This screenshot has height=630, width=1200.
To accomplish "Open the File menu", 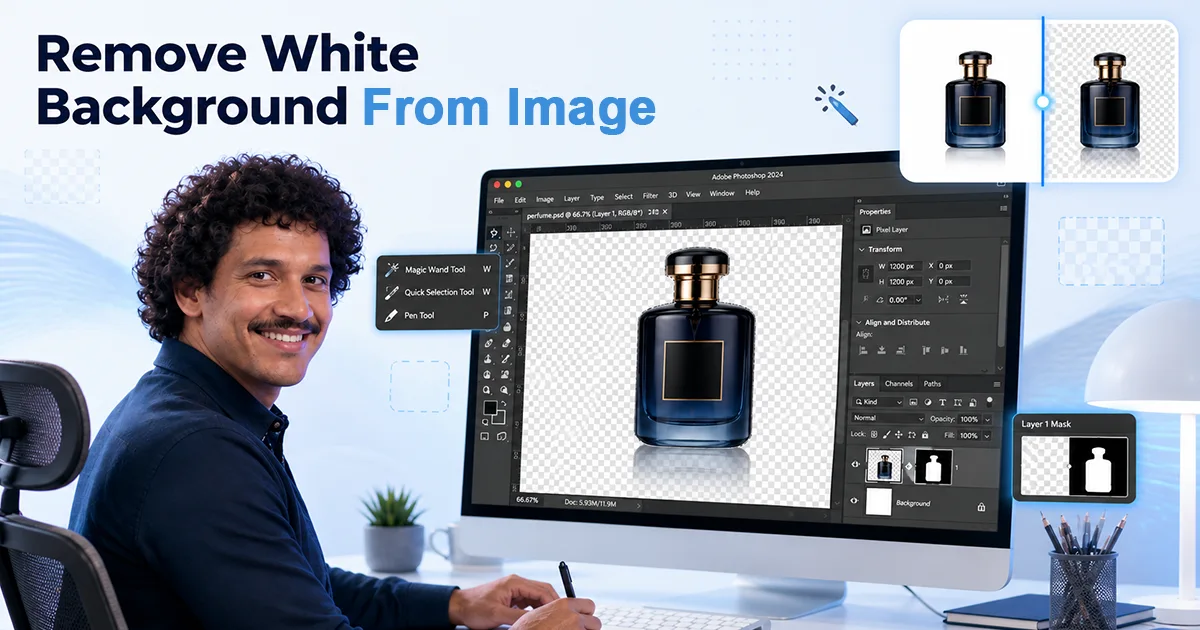I will tap(499, 200).
